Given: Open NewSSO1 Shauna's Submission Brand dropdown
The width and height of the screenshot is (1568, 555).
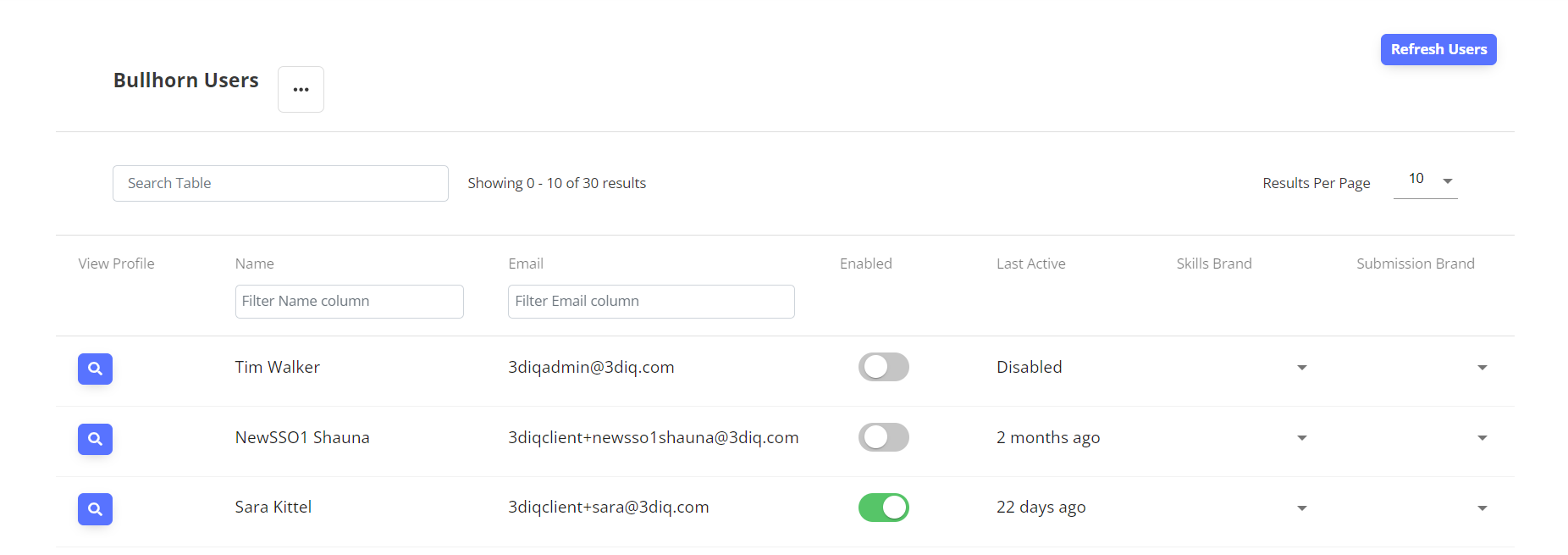Looking at the screenshot, I should pyautogui.click(x=1482, y=438).
